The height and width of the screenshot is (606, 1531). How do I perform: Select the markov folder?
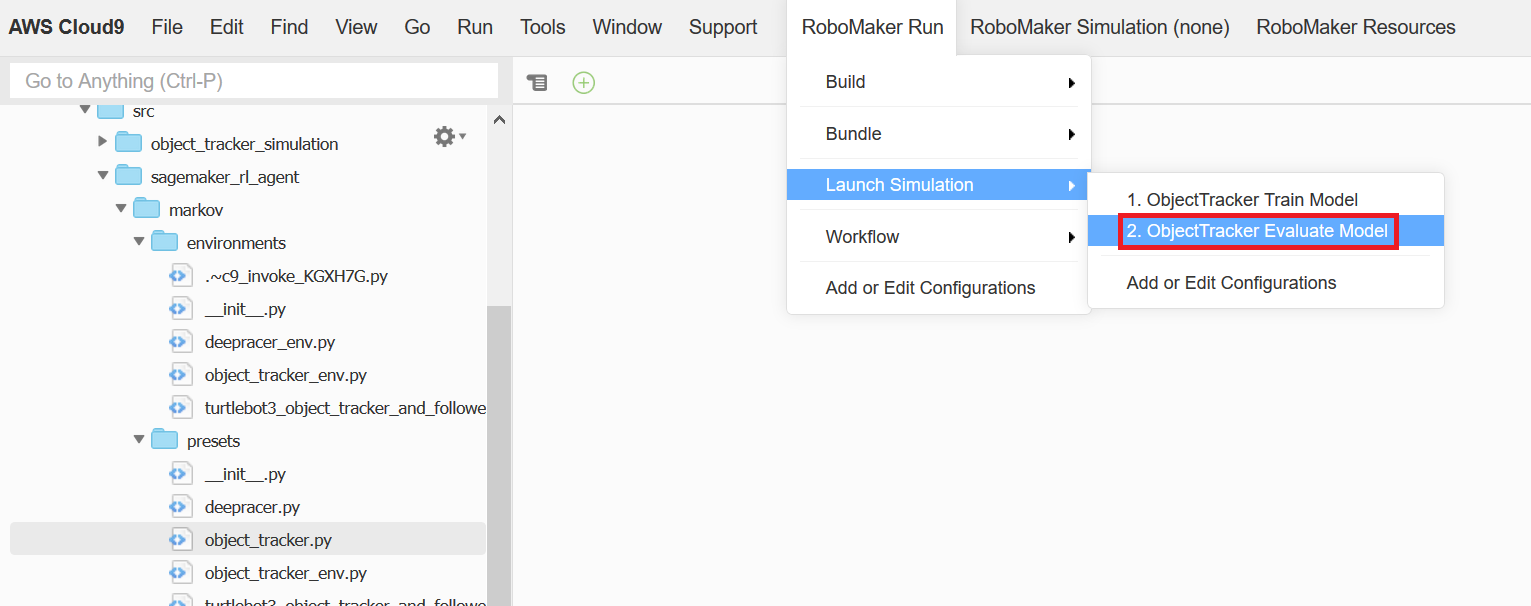point(196,210)
